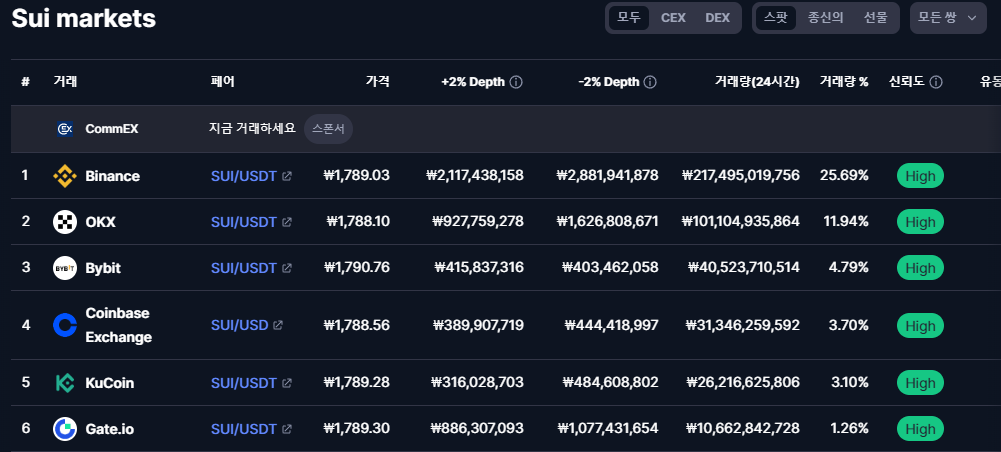Select the 모두 filter toggle
This screenshot has height=452, width=1001.
(629, 18)
